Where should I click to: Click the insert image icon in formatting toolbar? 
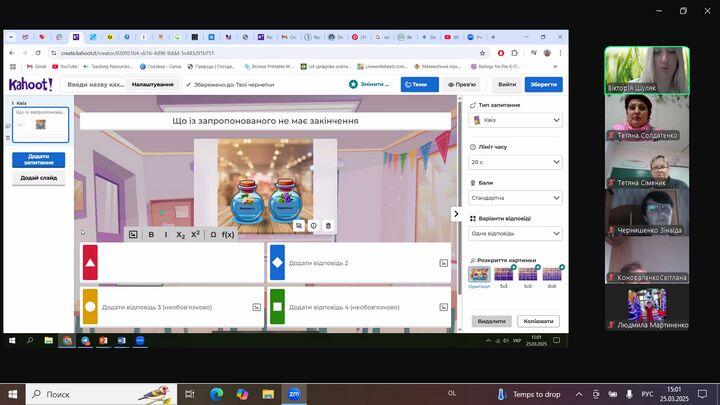coord(133,235)
